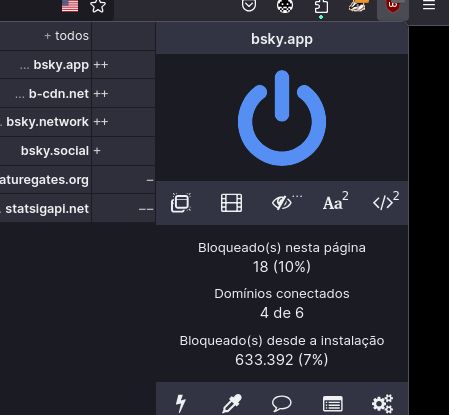449x415 pixels.
Task: Toggle blocking all popups icon
Action: coord(181,203)
